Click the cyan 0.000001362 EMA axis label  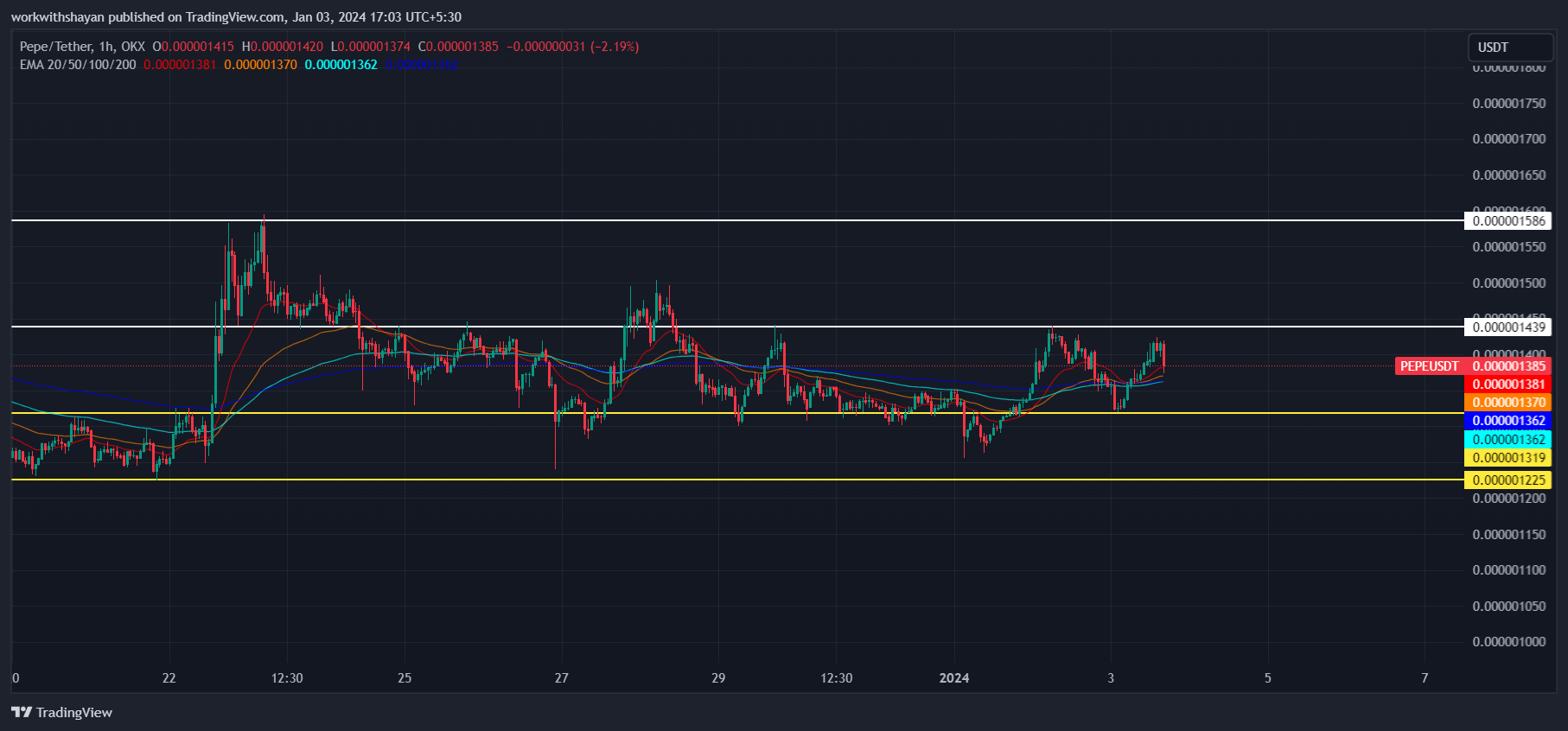(1508, 440)
